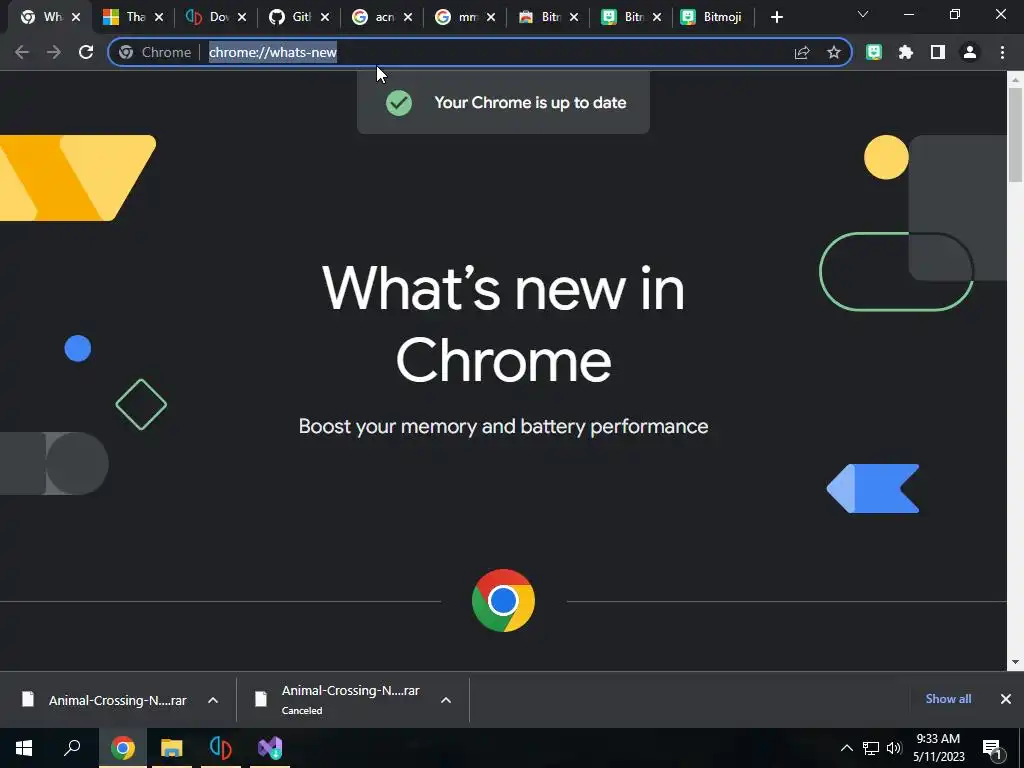Image resolution: width=1024 pixels, height=768 pixels.
Task: Open the Windows Start menu
Action: (x=24, y=748)
